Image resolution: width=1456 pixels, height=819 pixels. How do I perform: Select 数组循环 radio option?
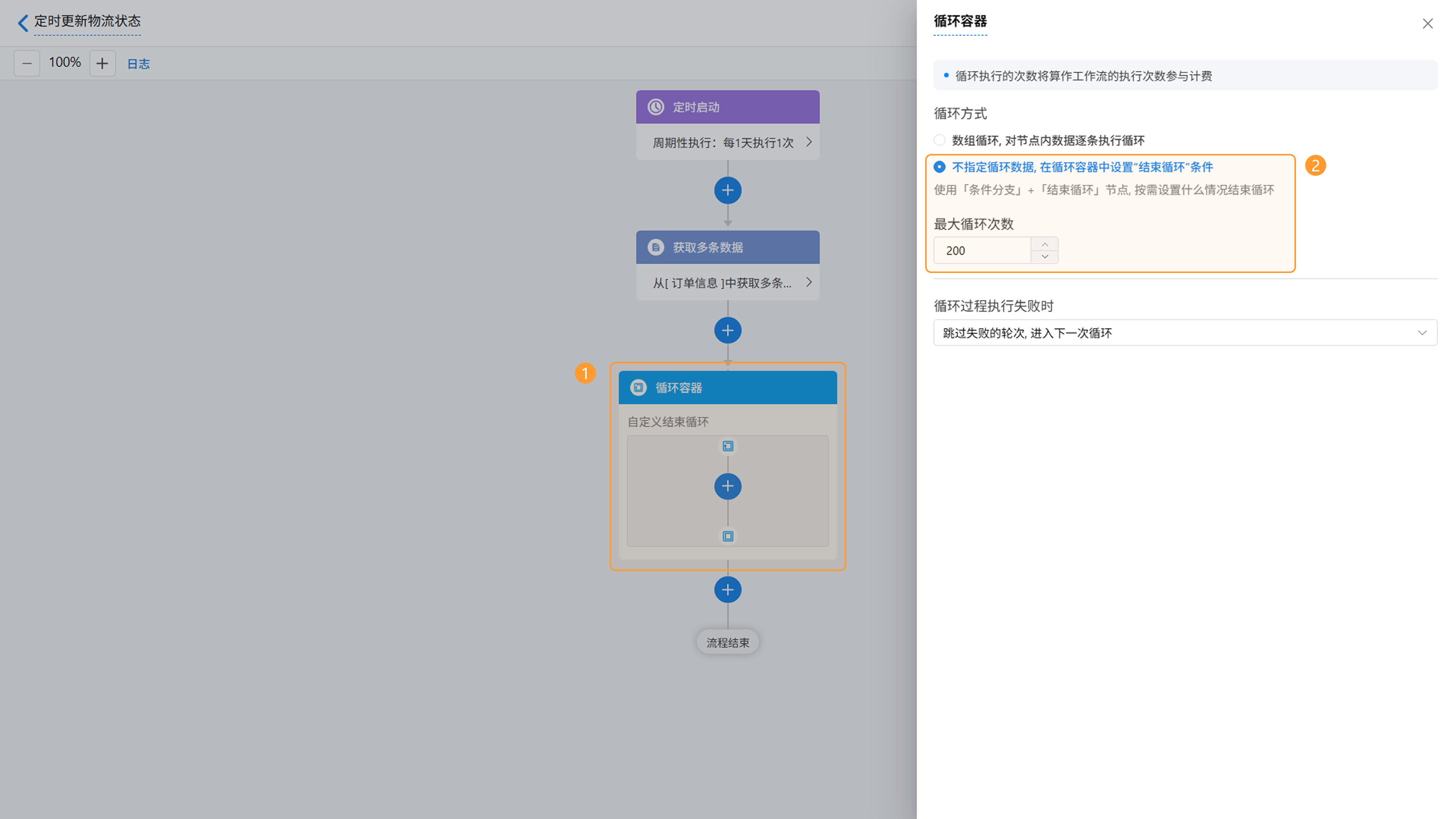[x=940, y=140]
